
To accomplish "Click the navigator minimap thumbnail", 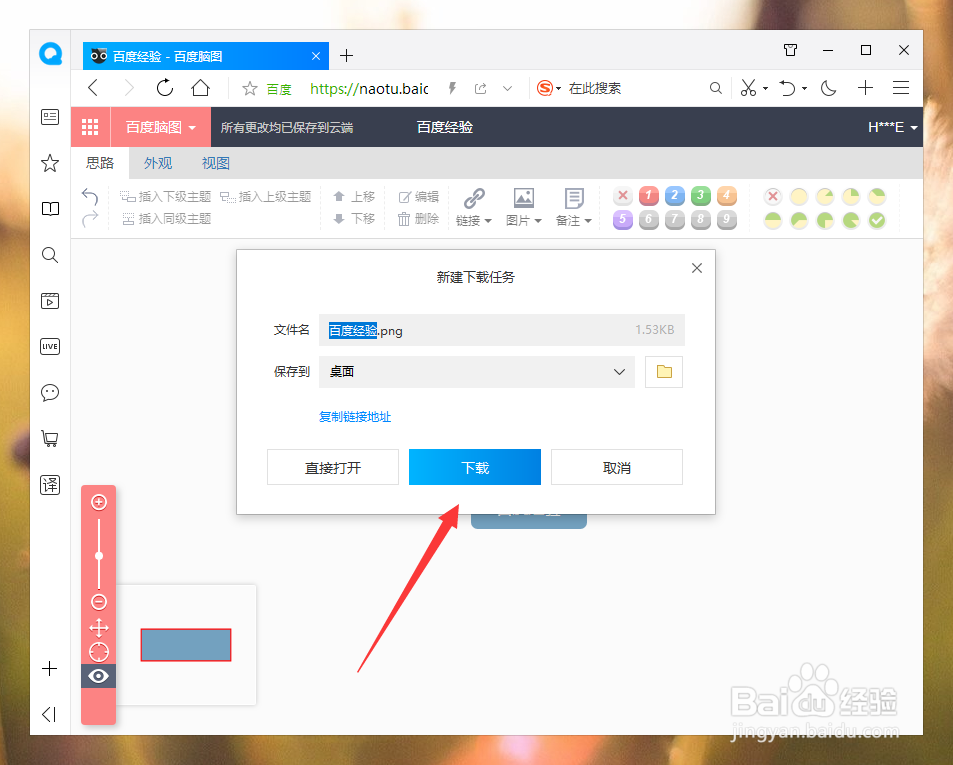I will tap(186, 645).
